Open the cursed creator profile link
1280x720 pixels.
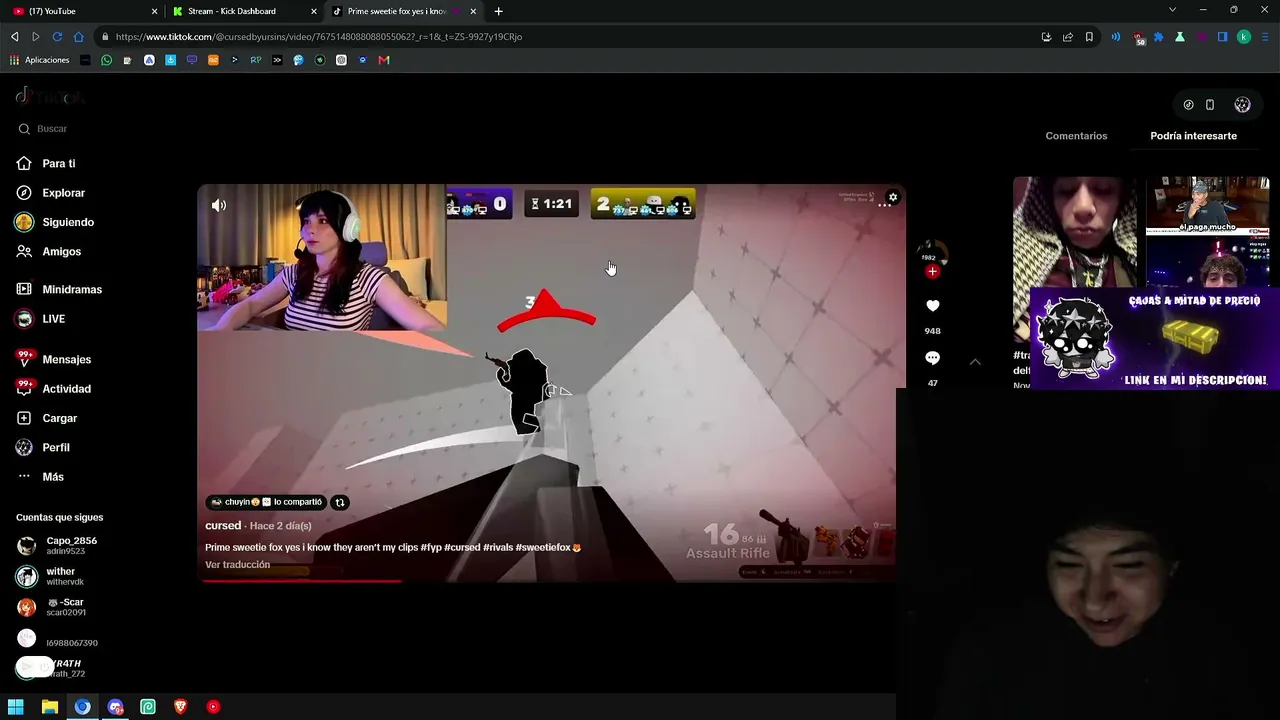click(223, 525)
